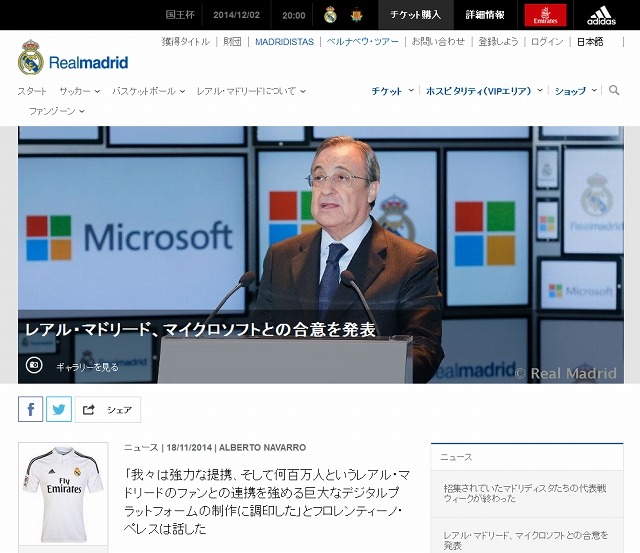Expand the バスケットボール menu
The image size is (640, 553).
point(149,91)
